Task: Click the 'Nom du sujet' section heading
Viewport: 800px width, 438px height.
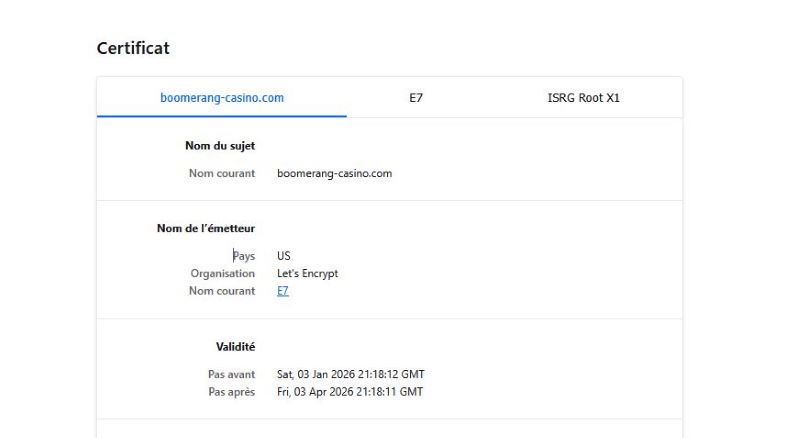Action: 220,146
